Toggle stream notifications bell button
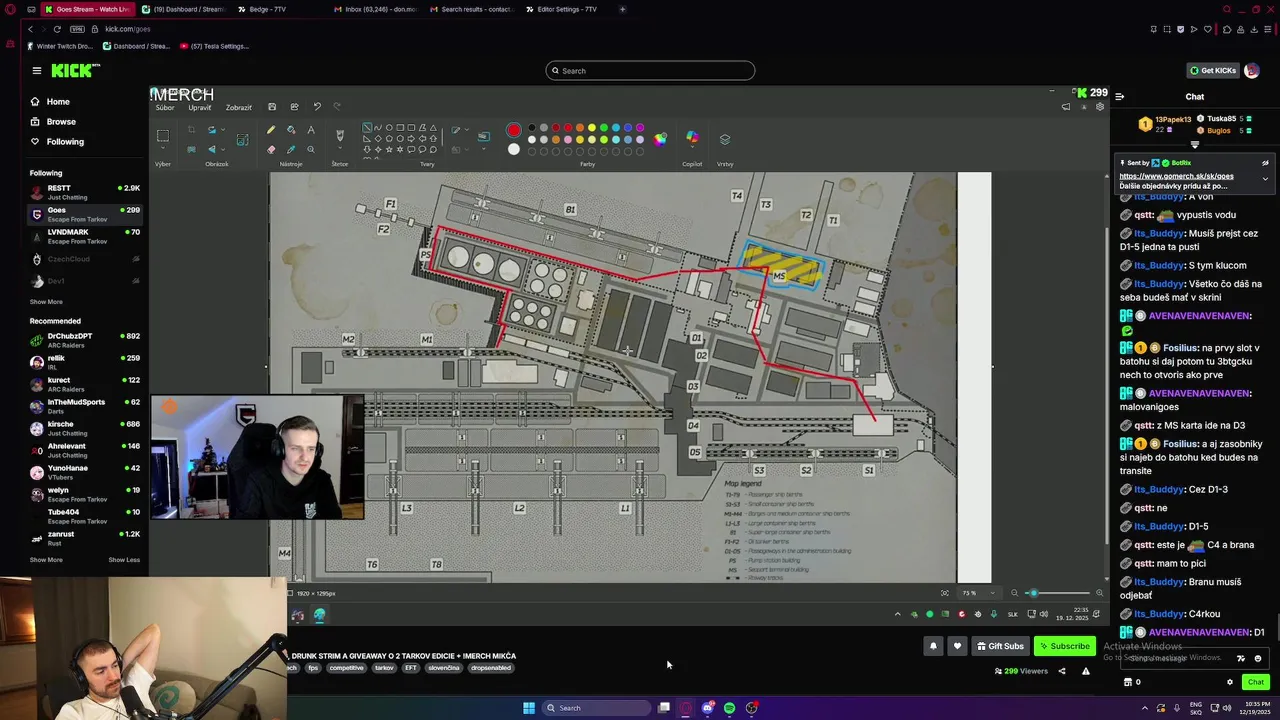Image resolution: width=1280 pixels, height=720 pixels. point(933,646)
